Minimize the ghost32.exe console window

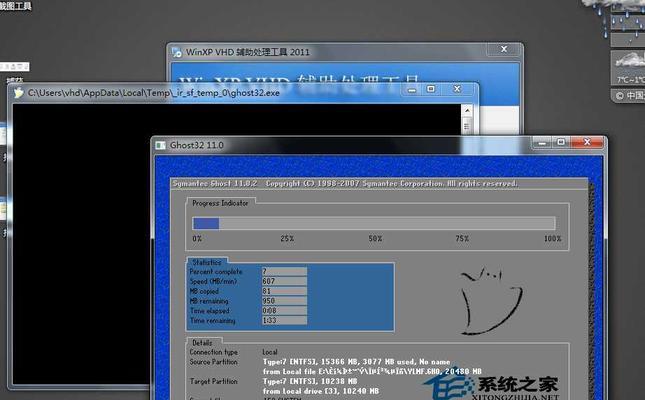(412, 89)
